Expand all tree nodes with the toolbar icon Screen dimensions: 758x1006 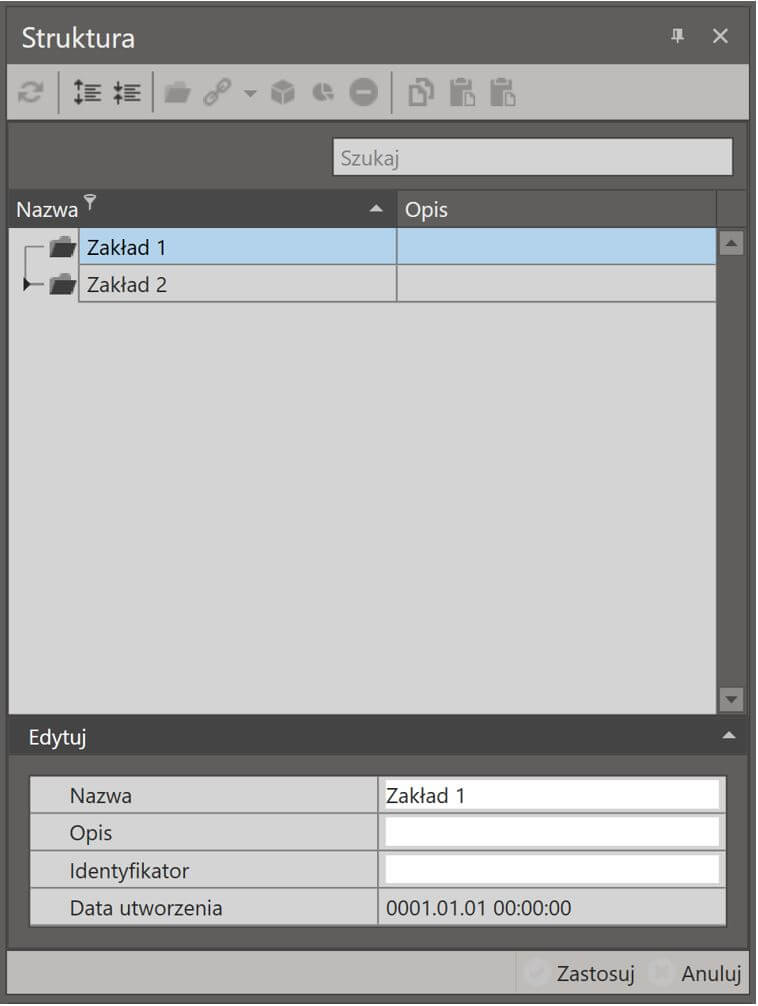click(87, 93)
